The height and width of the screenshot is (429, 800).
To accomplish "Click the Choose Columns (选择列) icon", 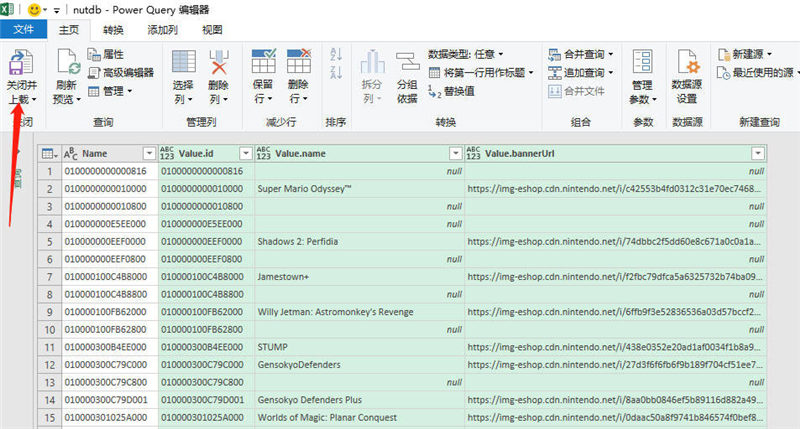I will coord(184,62).
